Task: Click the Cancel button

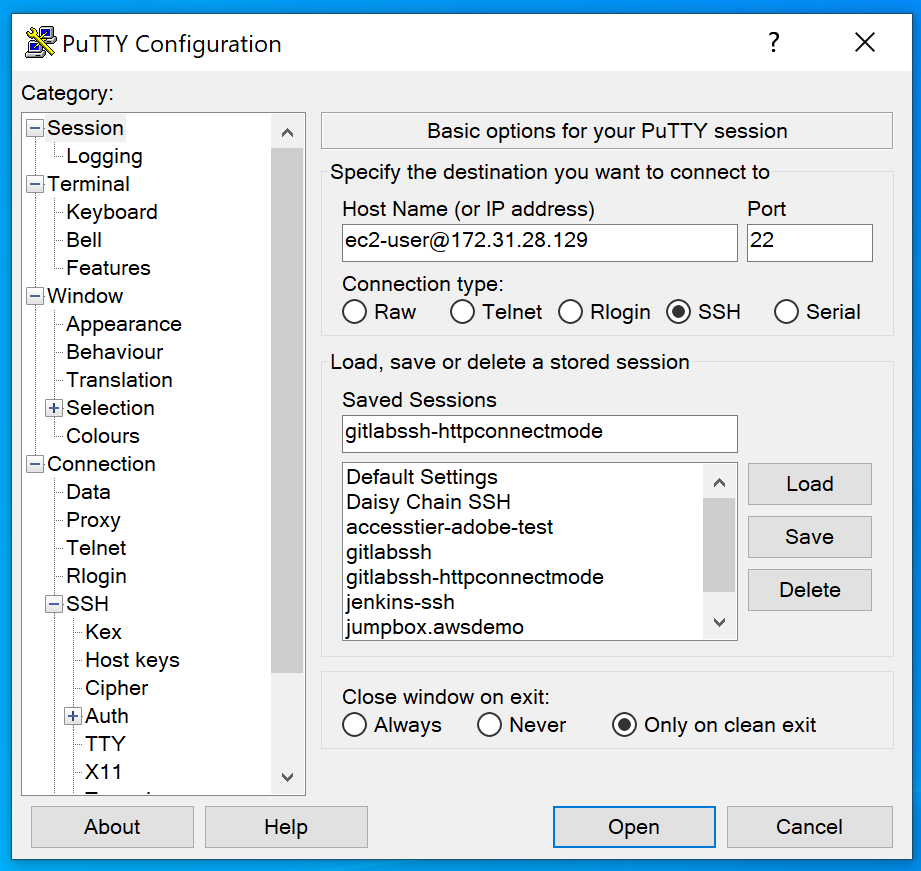Action: coord(809,827)
